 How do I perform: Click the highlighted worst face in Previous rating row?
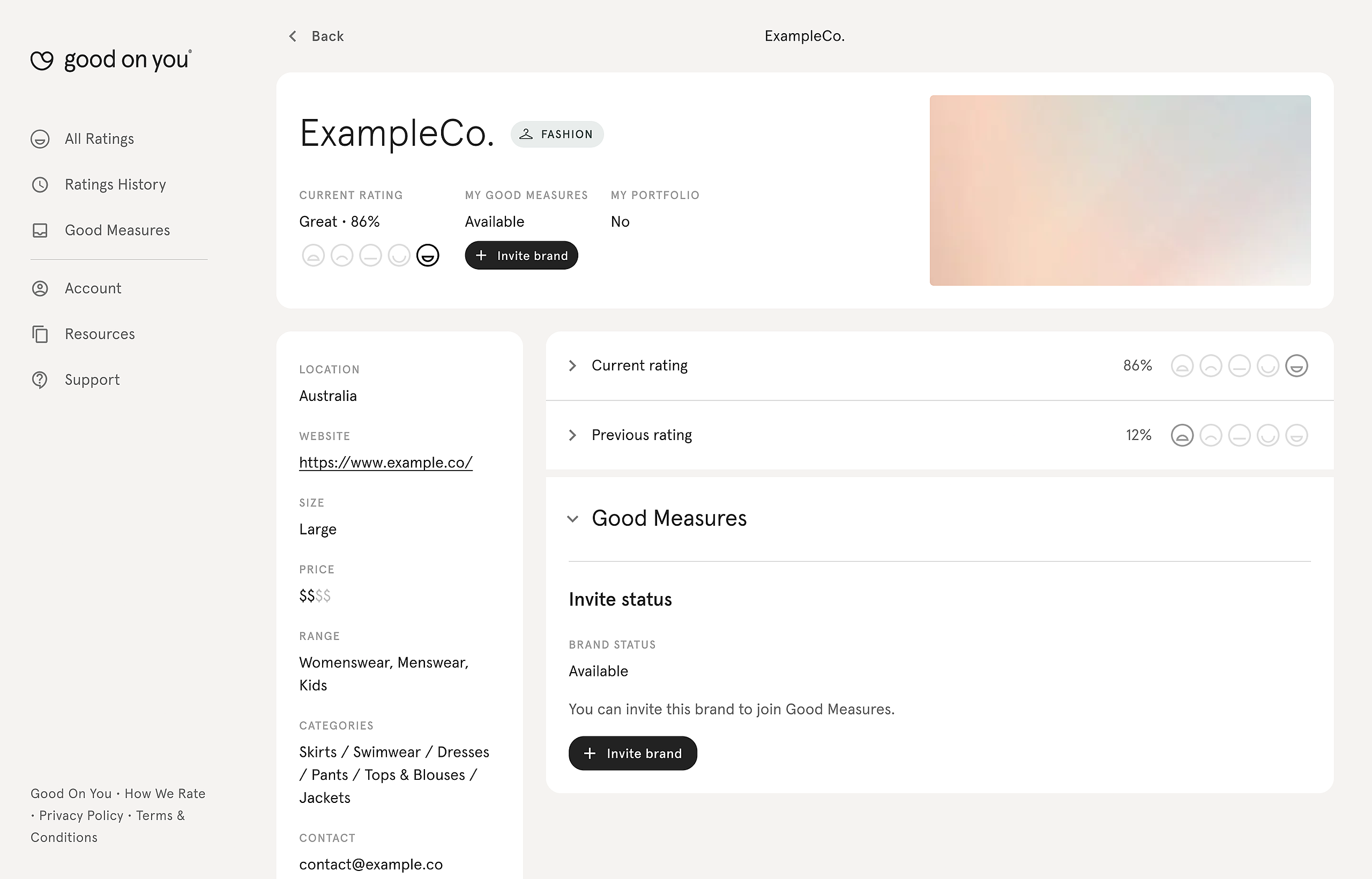1182,436
